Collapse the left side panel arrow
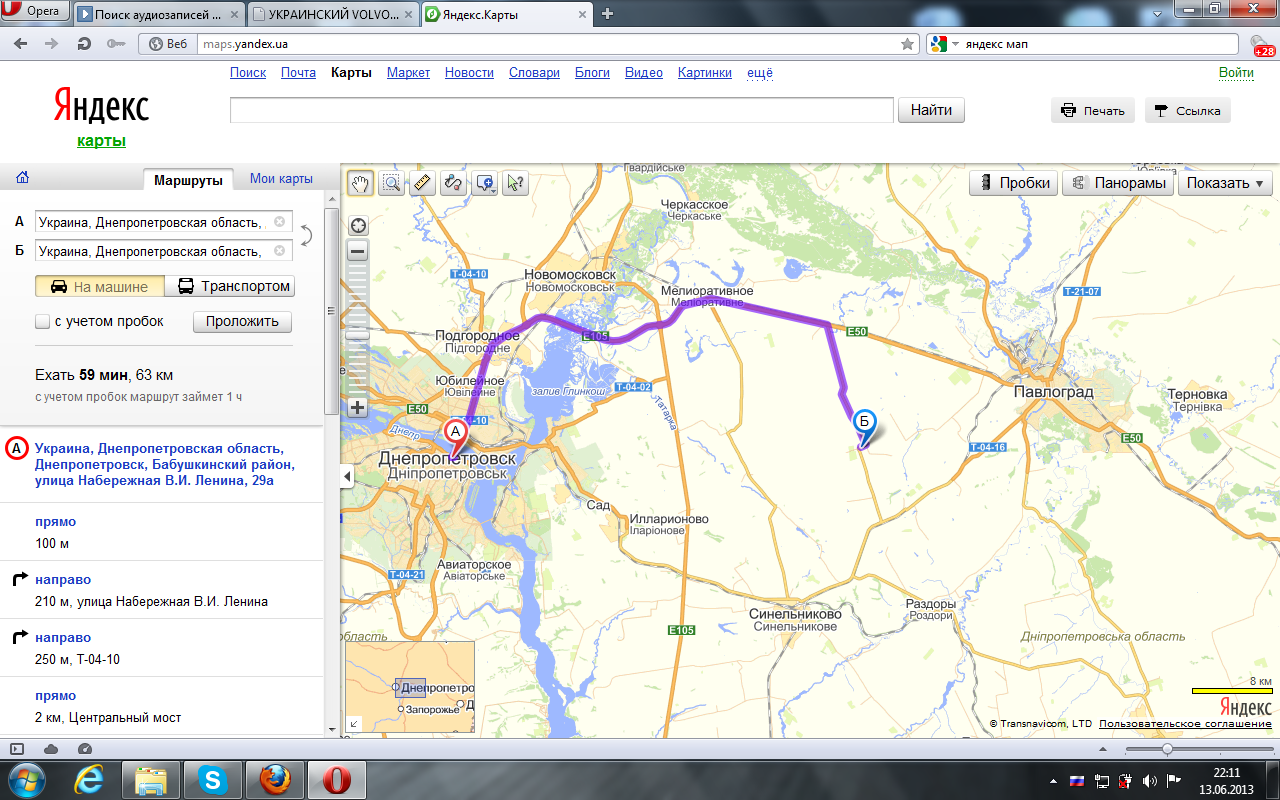1280x800 pixels. pyautogui.click(x=347, y=477)
